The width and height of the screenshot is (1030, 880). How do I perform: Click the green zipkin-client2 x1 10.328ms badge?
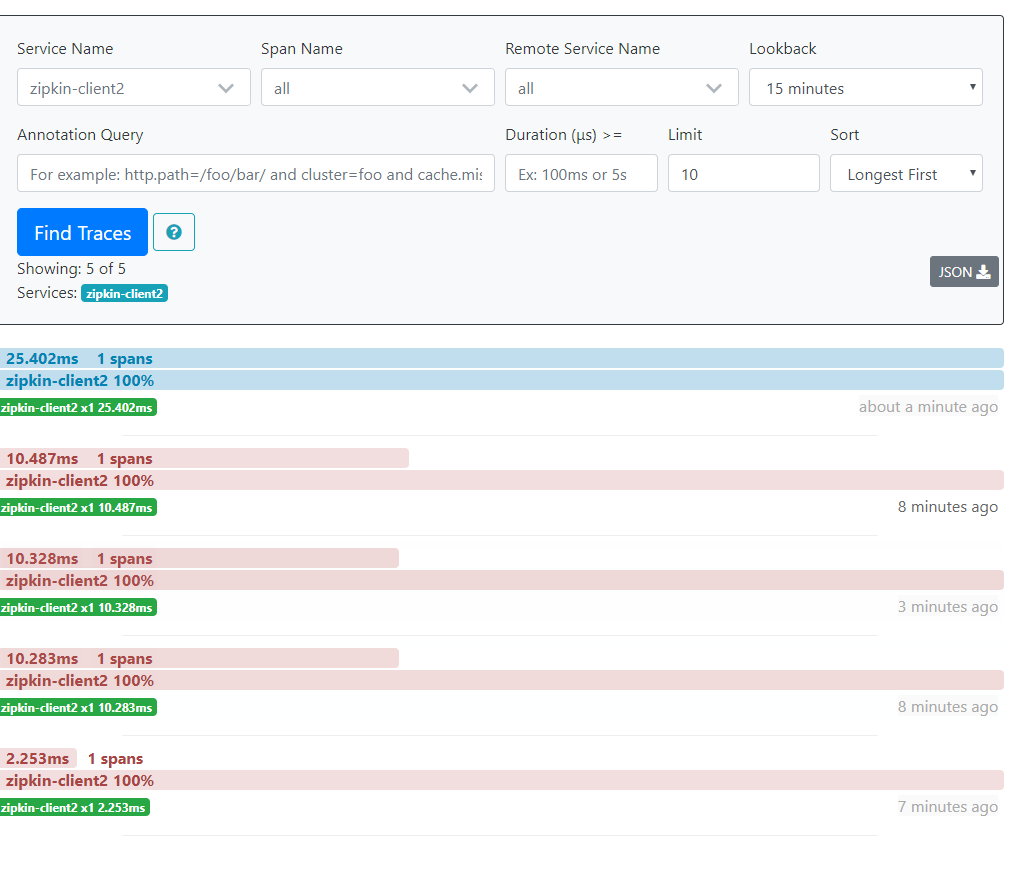[x=78, y=607]
